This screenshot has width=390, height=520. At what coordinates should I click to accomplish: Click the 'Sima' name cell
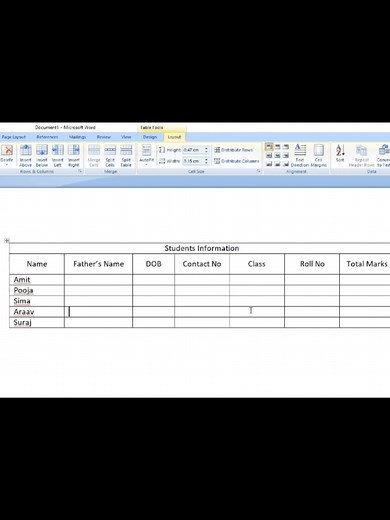[x=37, y=301]
